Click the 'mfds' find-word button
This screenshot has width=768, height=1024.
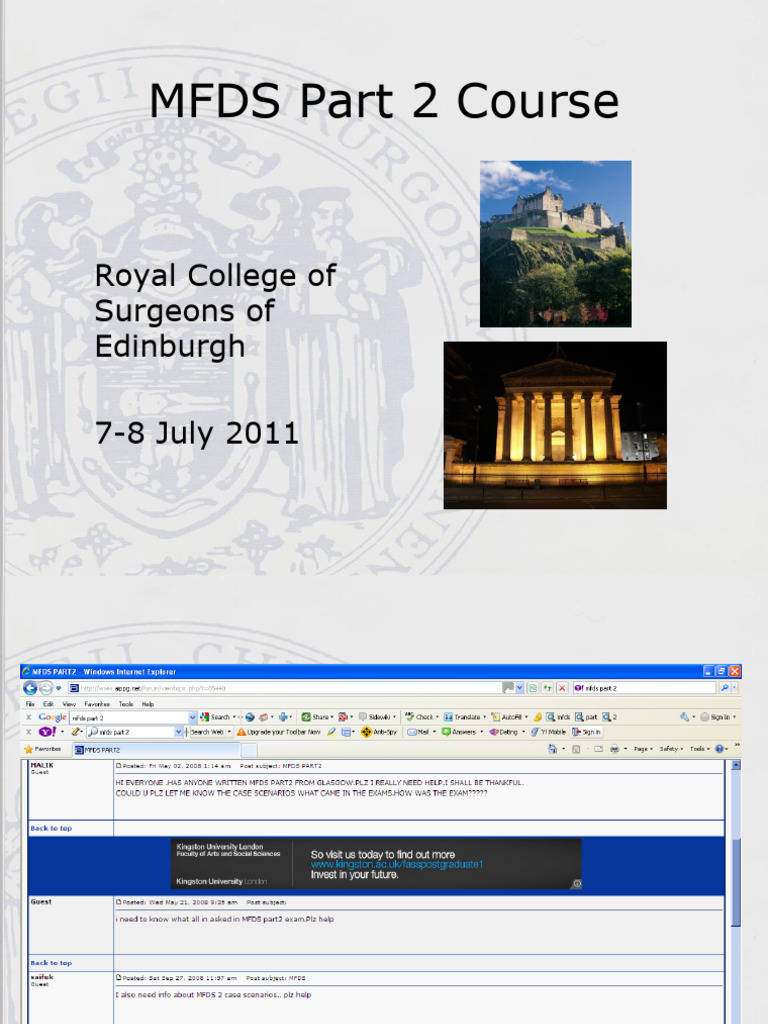coord(558,717)
